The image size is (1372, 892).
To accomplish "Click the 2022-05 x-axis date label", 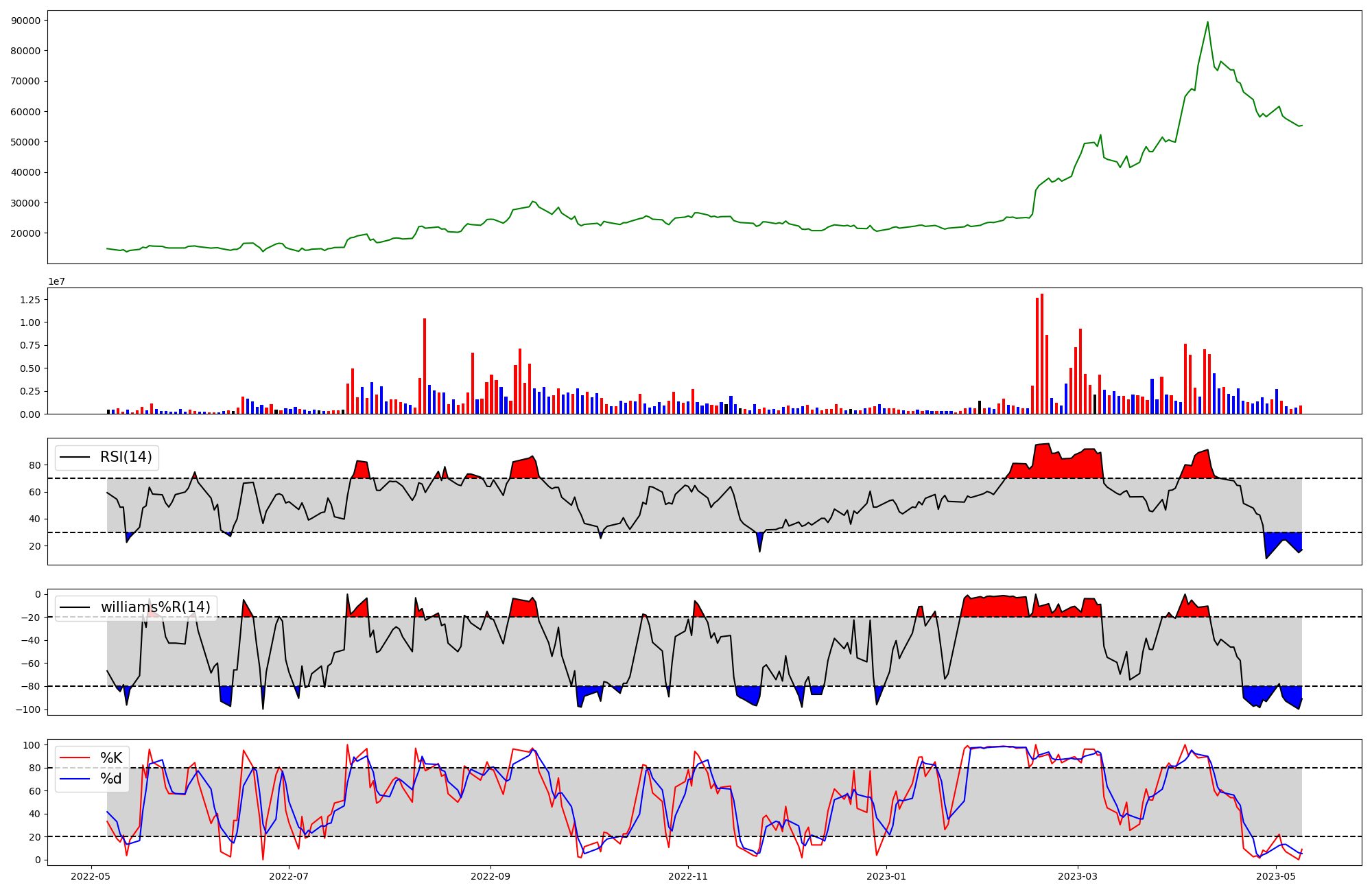I will tap(91, 876).
